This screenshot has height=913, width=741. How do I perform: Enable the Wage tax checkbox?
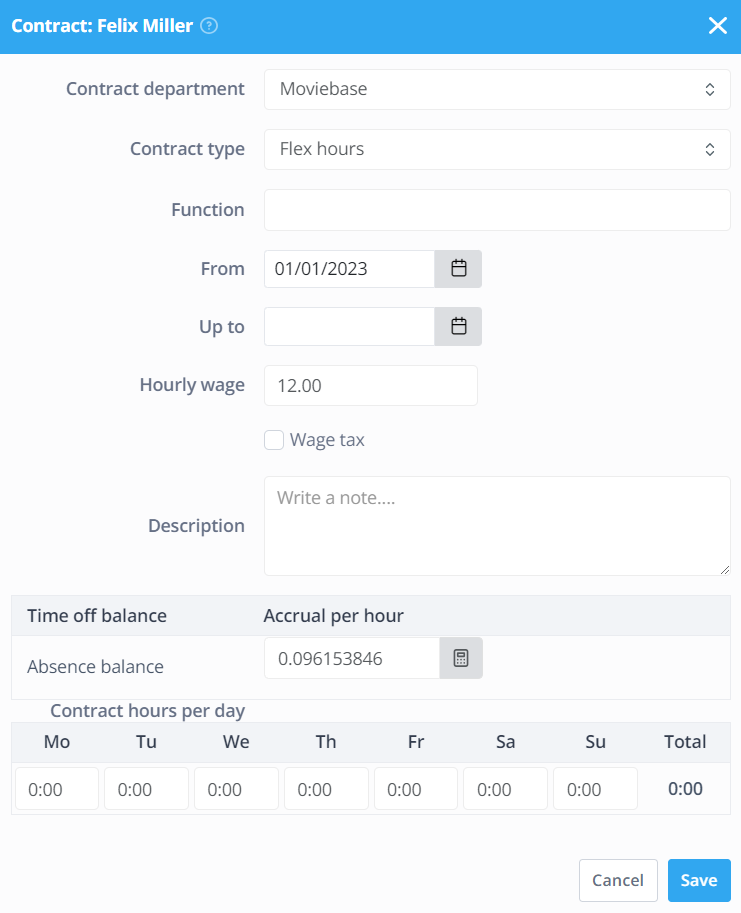274,440
